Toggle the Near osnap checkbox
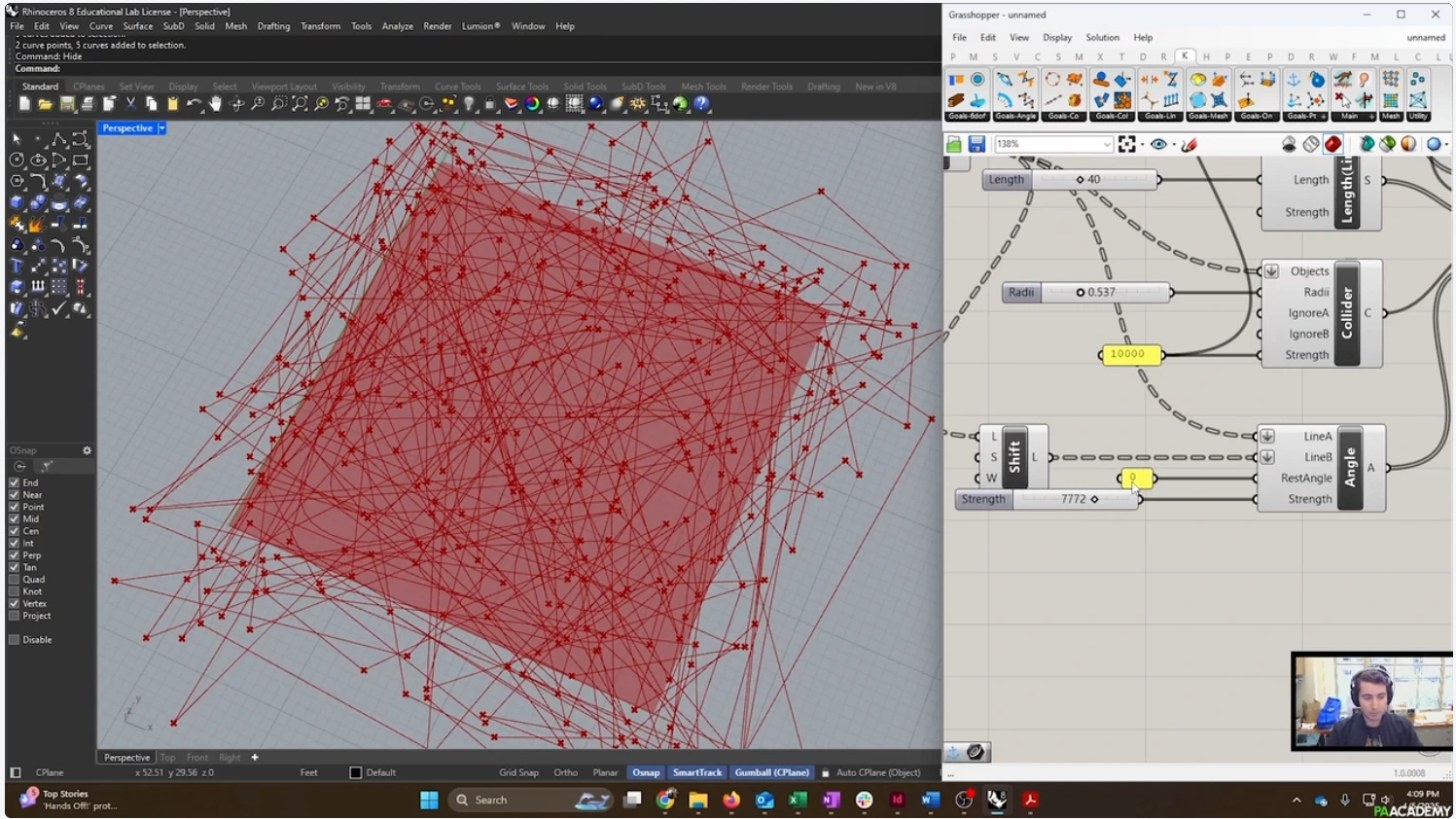Viewport: 1456px width, 819px height. pos(15,494)
